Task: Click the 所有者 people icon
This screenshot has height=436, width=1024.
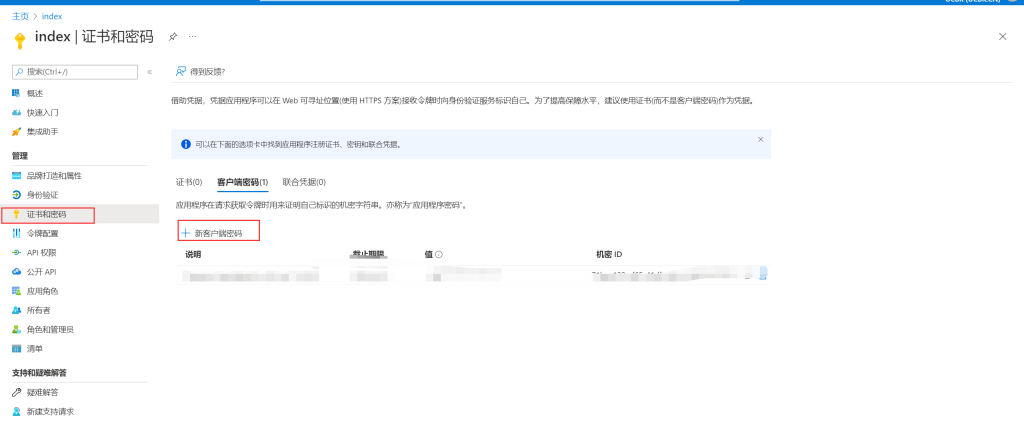Action: 16,310
